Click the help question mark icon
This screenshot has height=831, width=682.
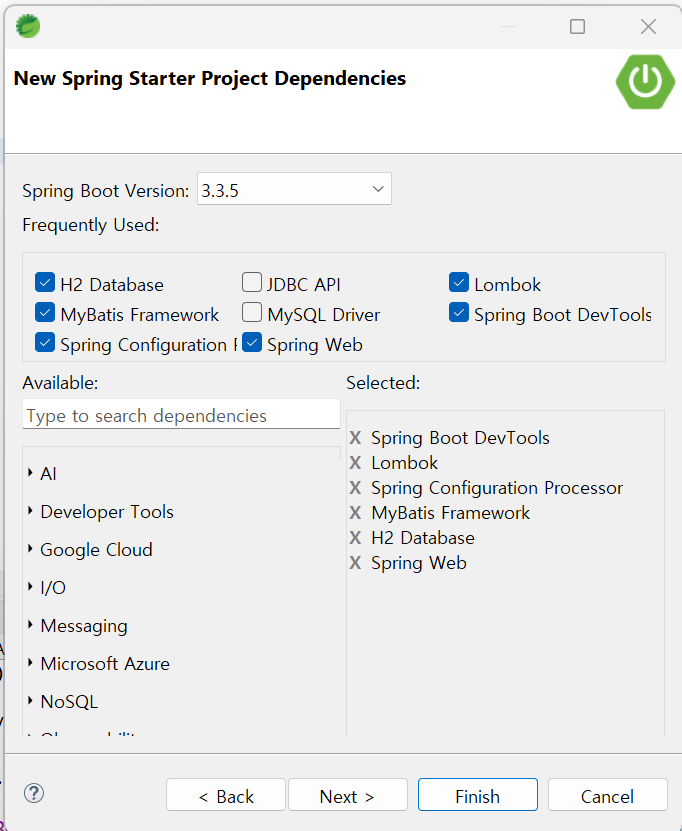click(34, 794)
